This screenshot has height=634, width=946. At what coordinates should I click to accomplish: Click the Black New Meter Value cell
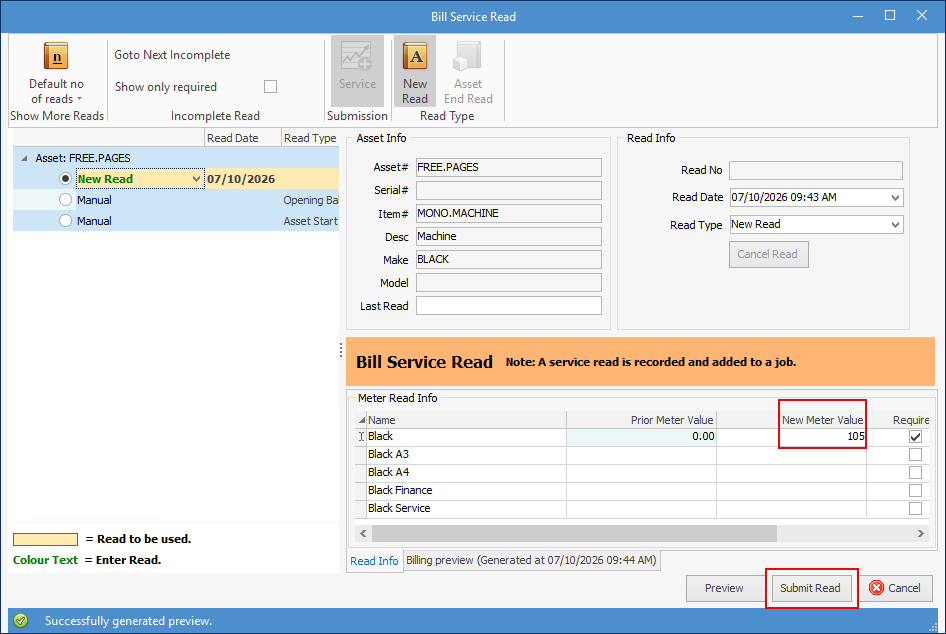pos(791,437)
